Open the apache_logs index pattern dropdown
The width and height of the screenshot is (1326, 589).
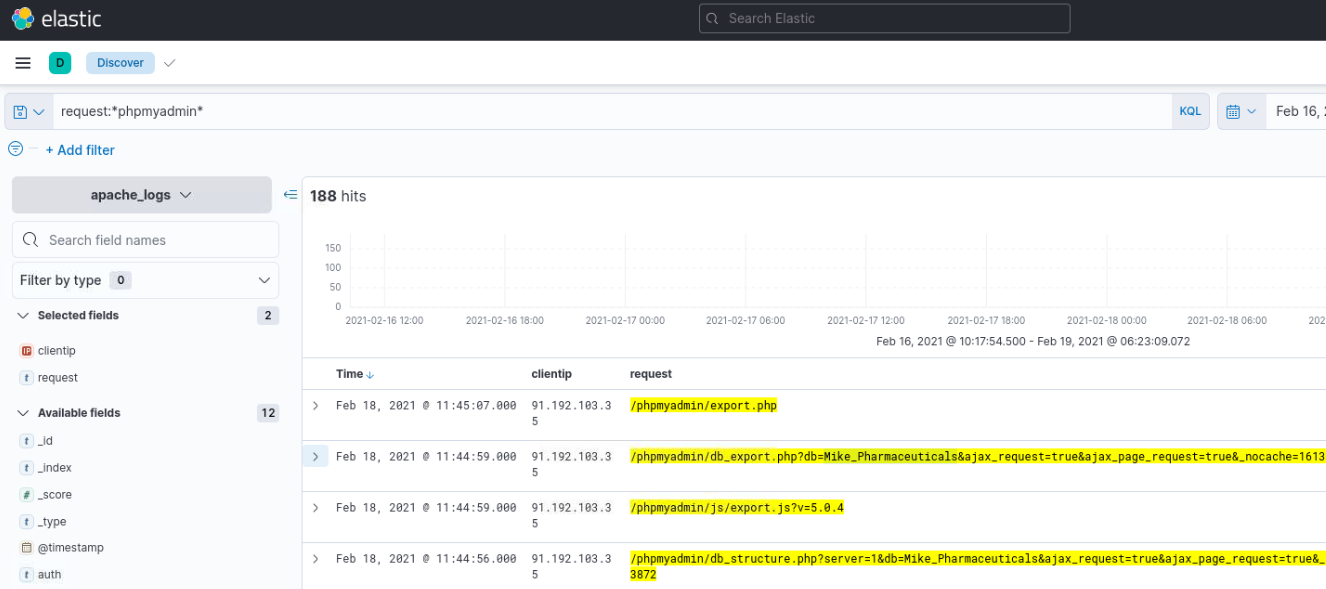click(x=141, y=195)
